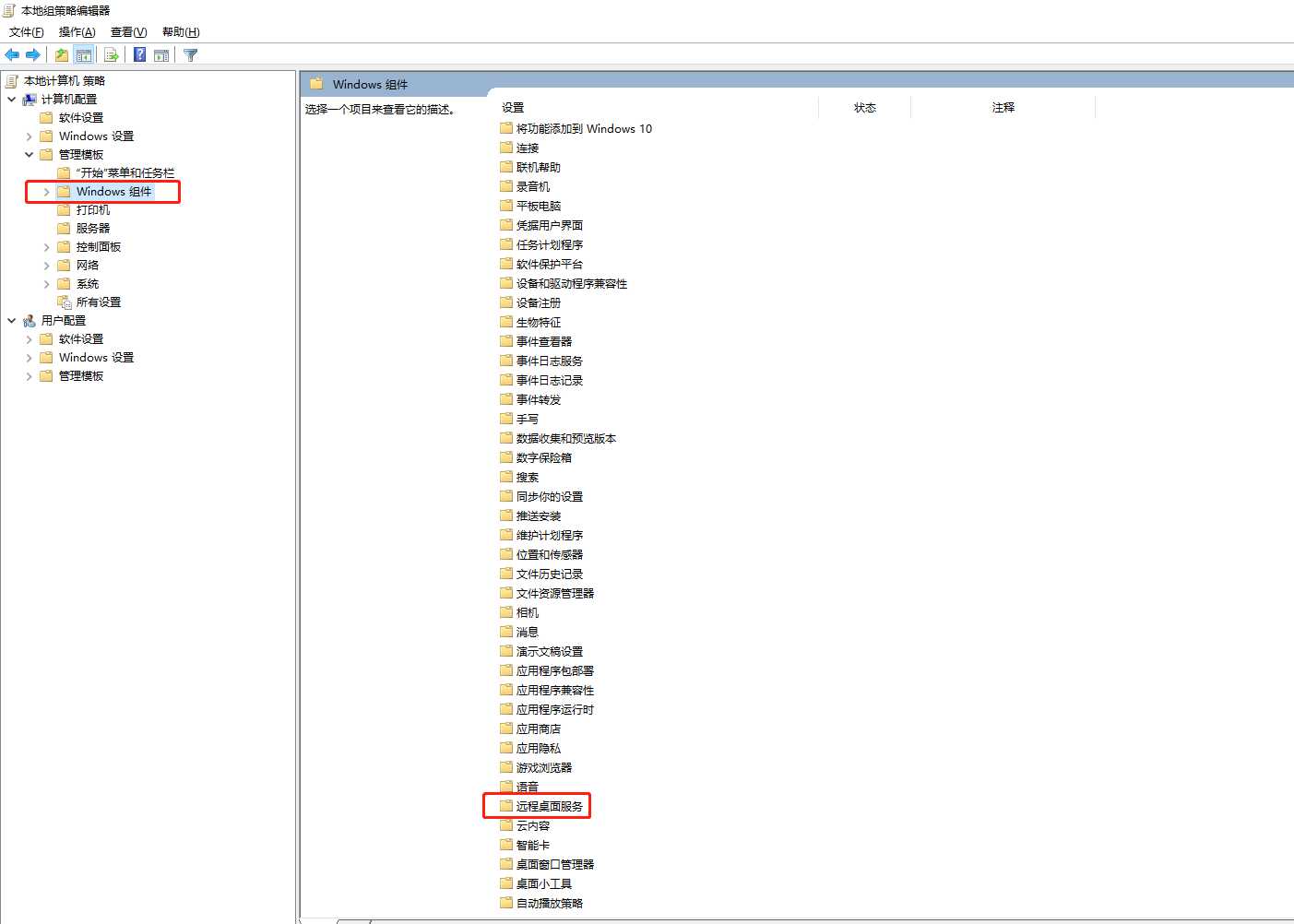Image resolution: width=1294 pixels, height=924 pixels.
Task: Click folder icon beside 事件查看器
Action: (x=506, y=341)
